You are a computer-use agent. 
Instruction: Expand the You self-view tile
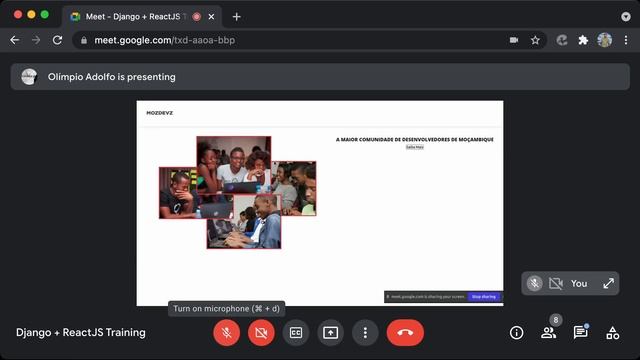(x=609, y=283)
